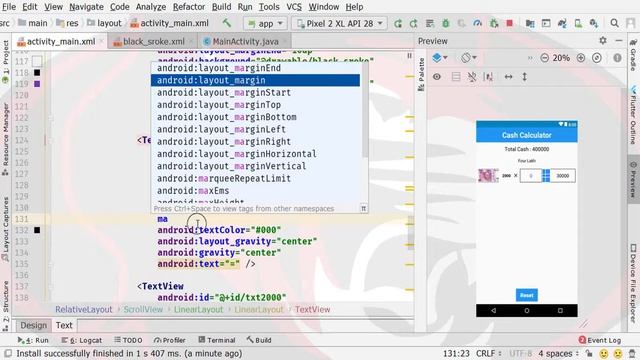This screenshot has width=640, height=360.
Task: Open the Profile gauge icon in toolbar
Action: (x=477, y=23)
